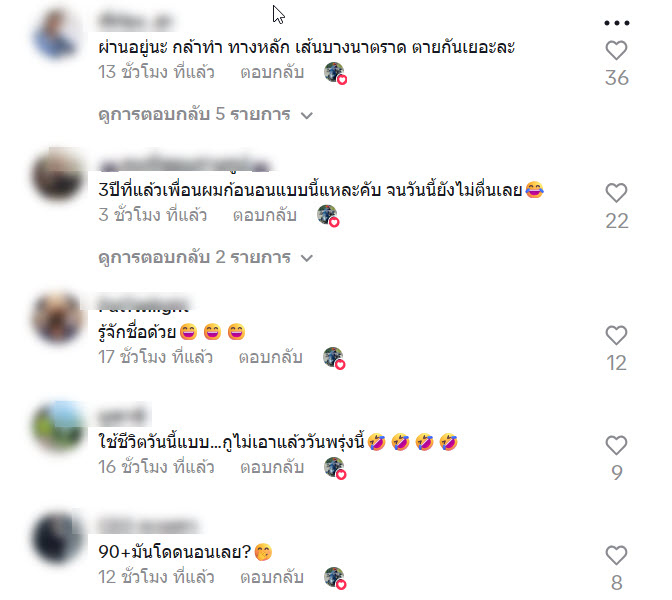This screenshot has height=600, width=672.
Task: Open creator-liked badge on first comment
Action: [x=336, y=73]
